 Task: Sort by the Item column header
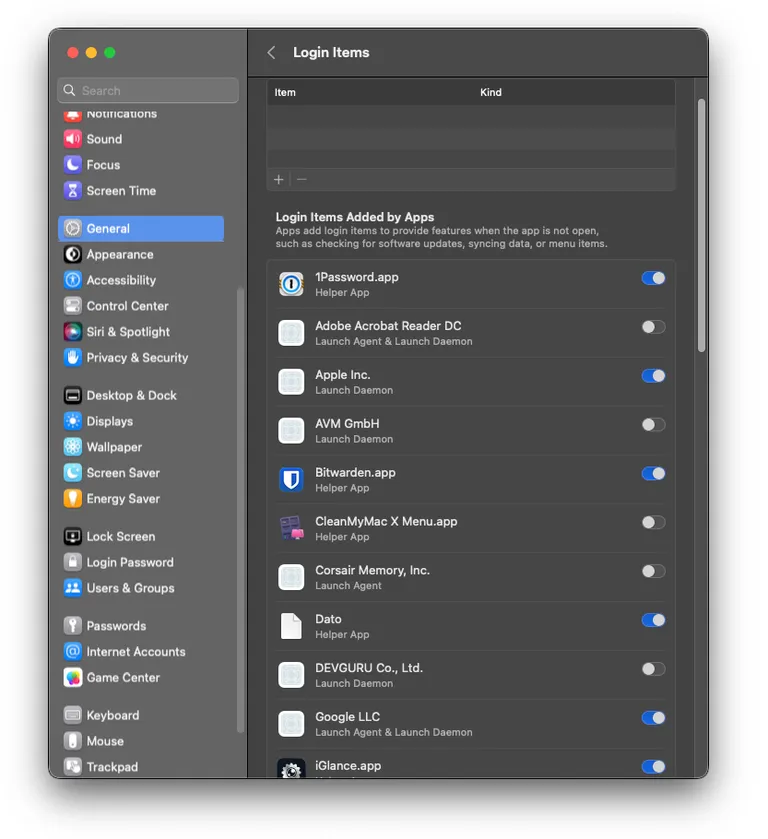285,93
